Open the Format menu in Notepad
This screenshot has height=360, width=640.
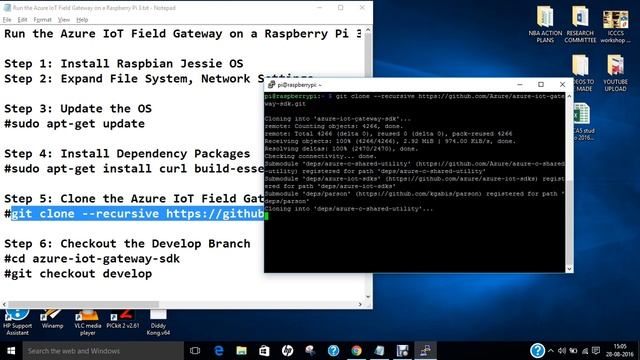click(x=42, y=20)
